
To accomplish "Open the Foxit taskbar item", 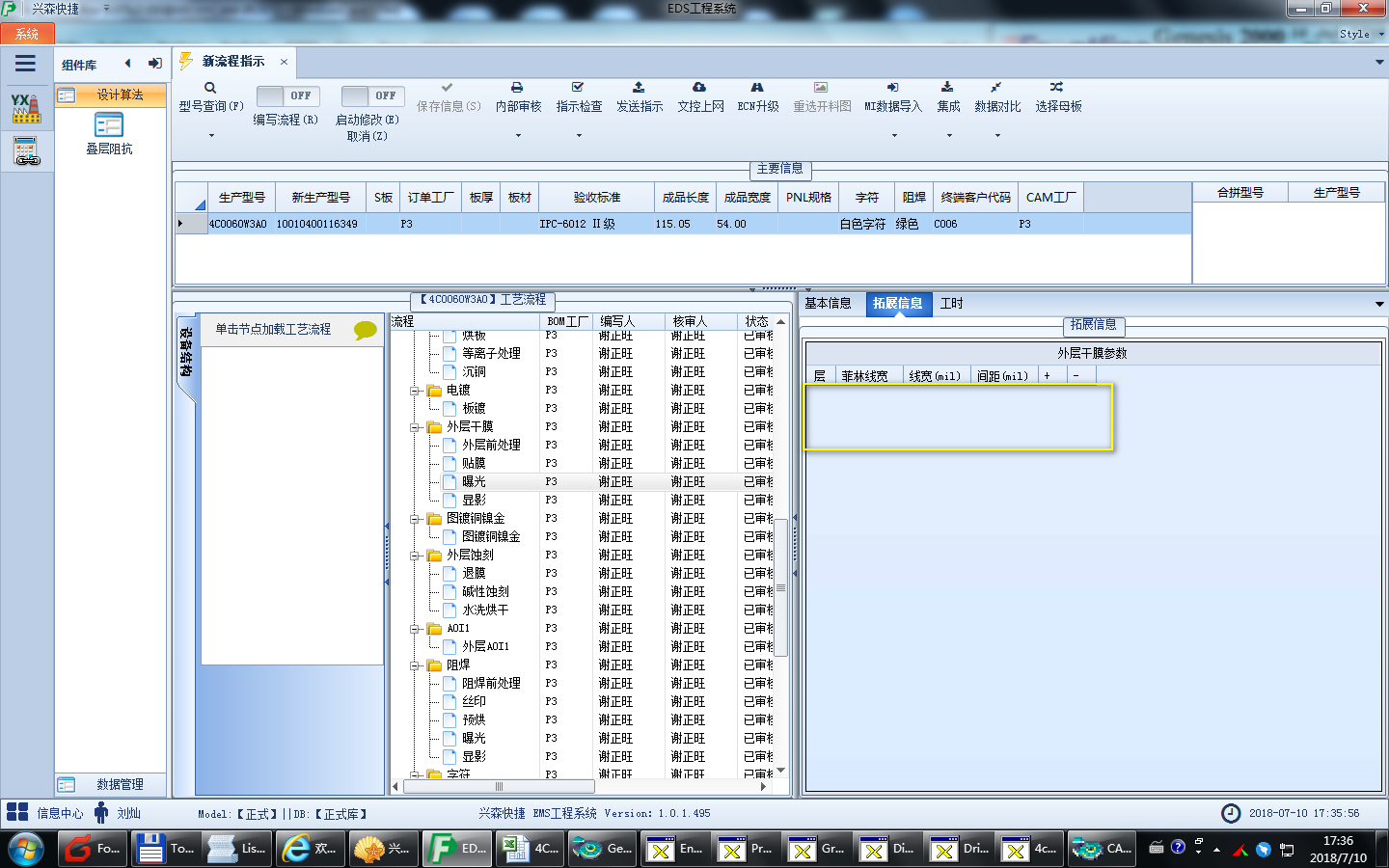I will (94, 849).
